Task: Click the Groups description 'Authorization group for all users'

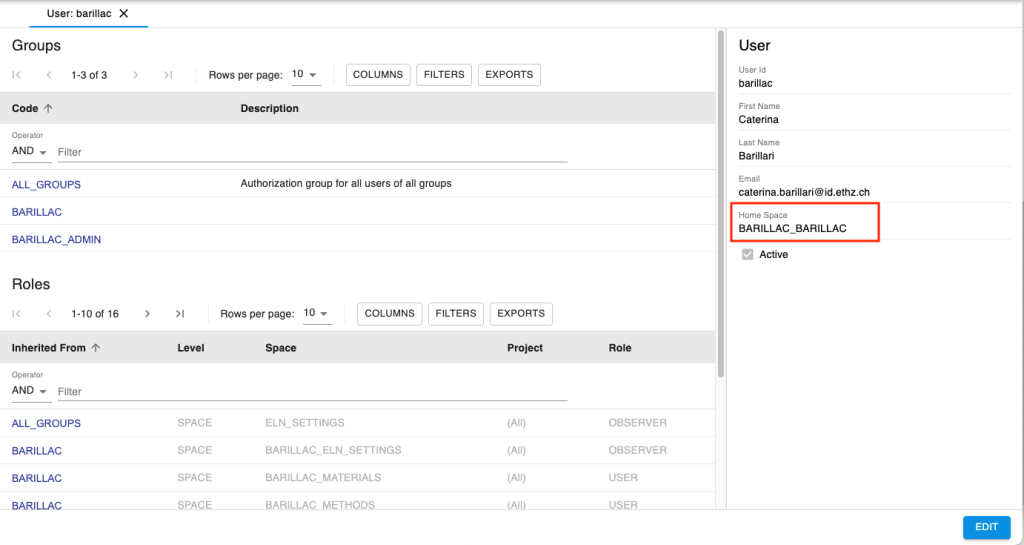Action: (x=346, y=184)
